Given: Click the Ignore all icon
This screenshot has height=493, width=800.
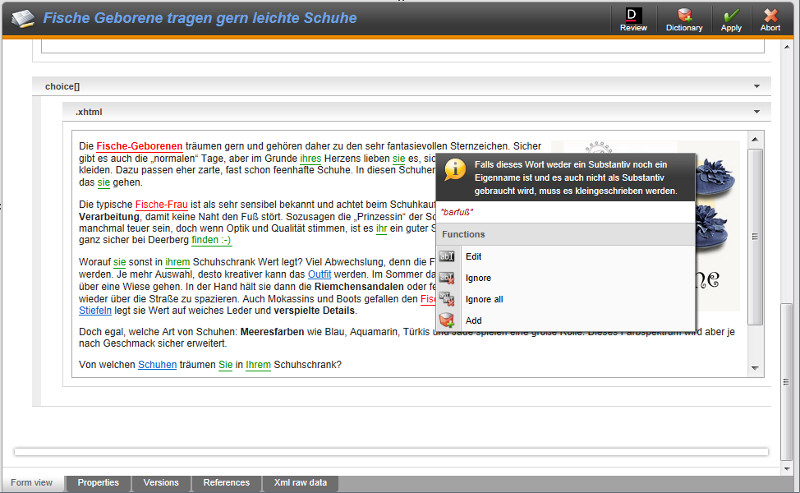Looking at the screenshot, I should tap(447, 298).
